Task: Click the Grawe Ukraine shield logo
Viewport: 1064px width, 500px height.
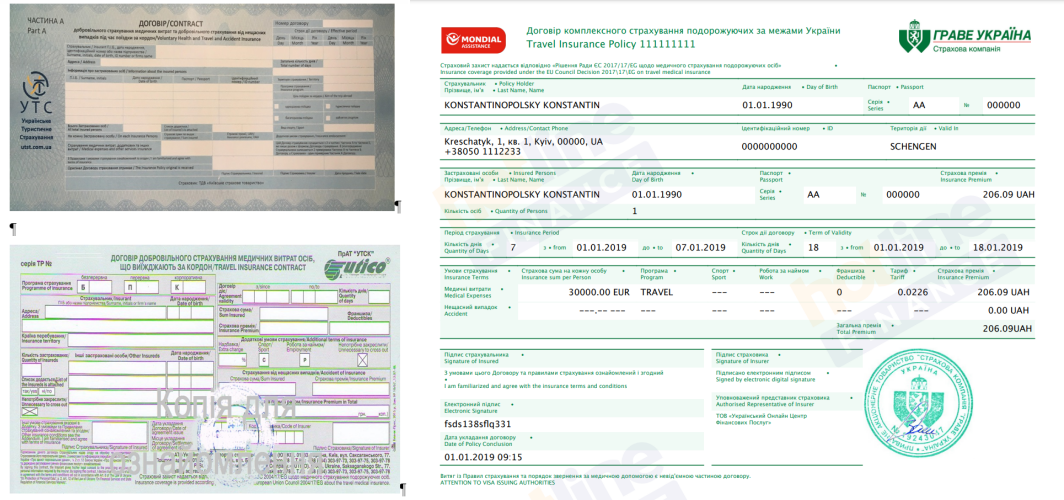Action: pyautogui.click(x=917, y=40)
